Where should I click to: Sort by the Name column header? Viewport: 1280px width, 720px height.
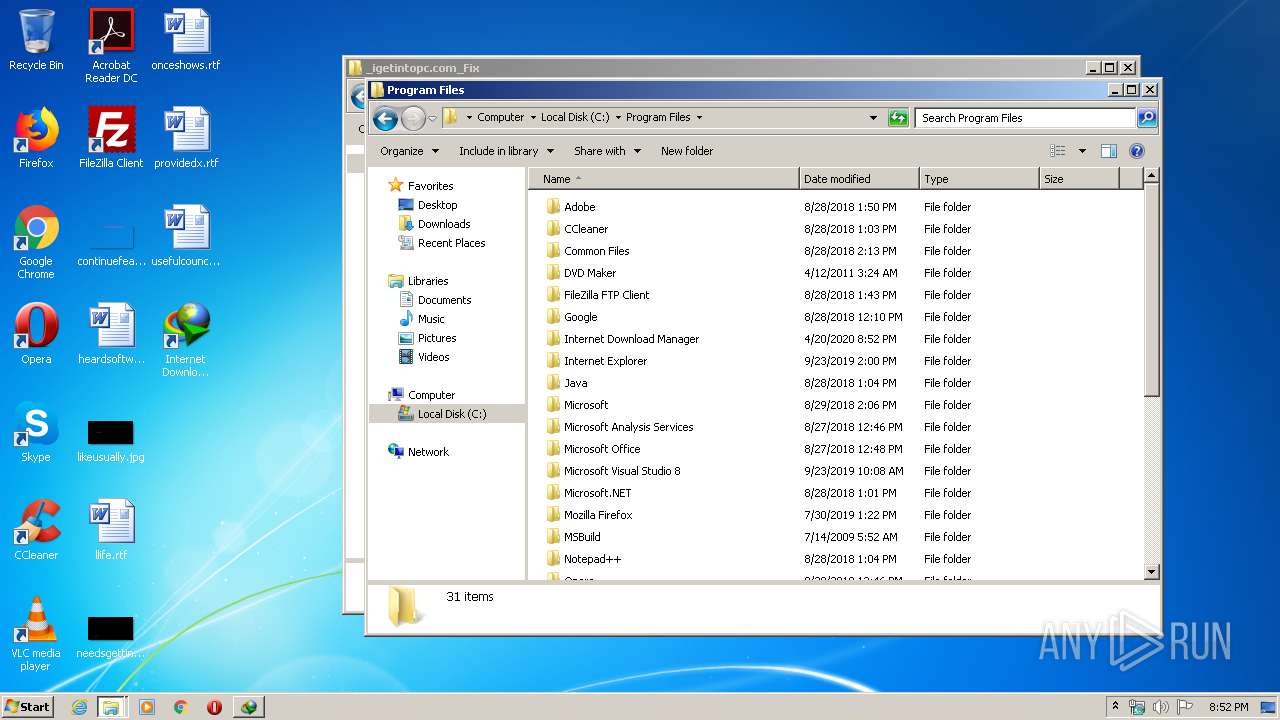[663, 179]
